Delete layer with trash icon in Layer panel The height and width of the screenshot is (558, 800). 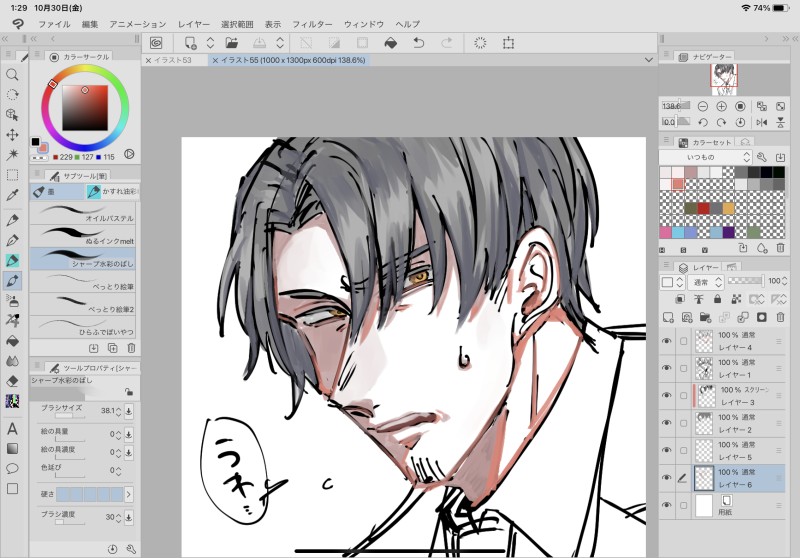pyautogui.click(x=780, y=317)
